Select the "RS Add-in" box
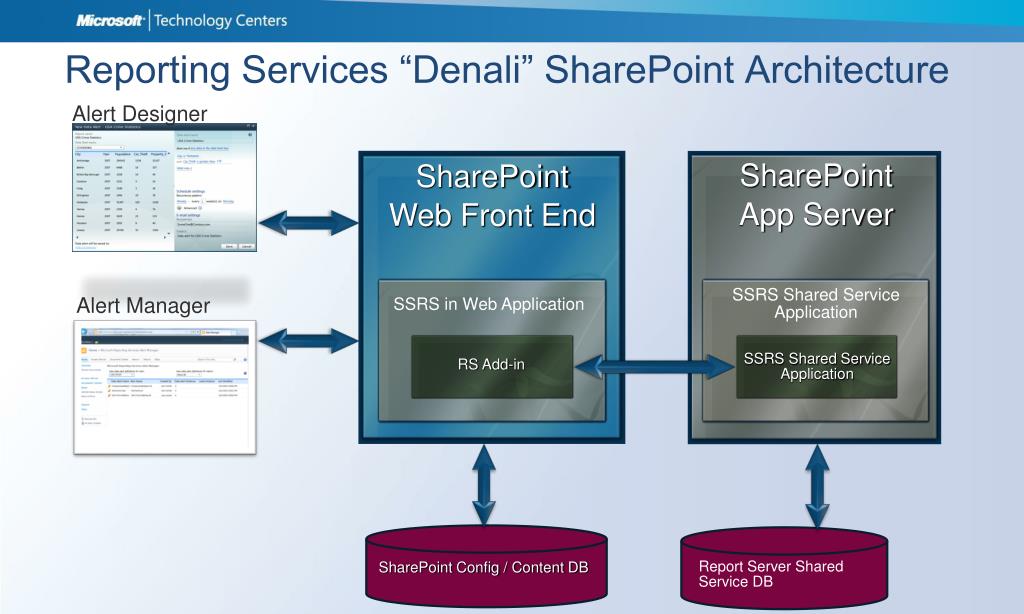Image resolution: width=1024 pixels, height=614 pixels. click(x=492, y=366)
